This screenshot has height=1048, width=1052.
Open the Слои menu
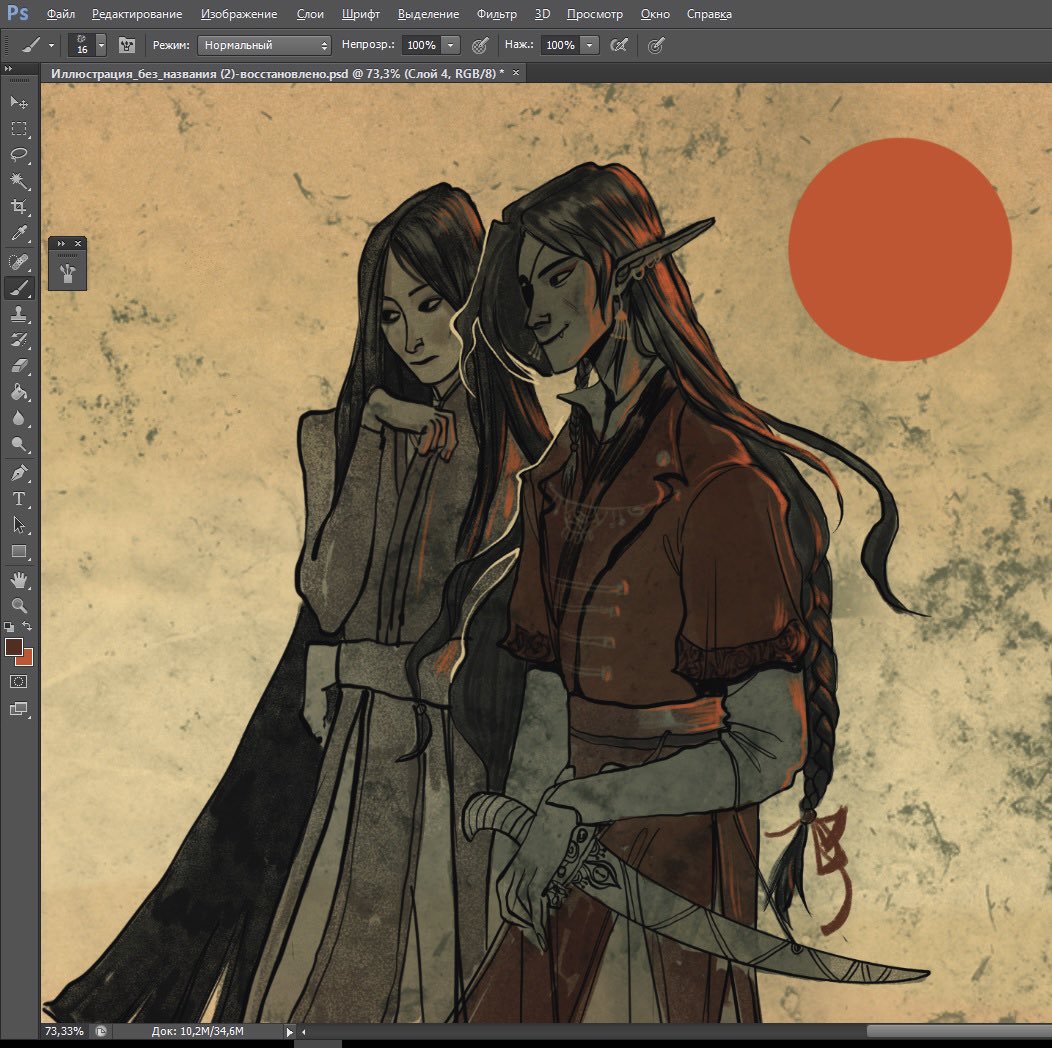point(310,14)
